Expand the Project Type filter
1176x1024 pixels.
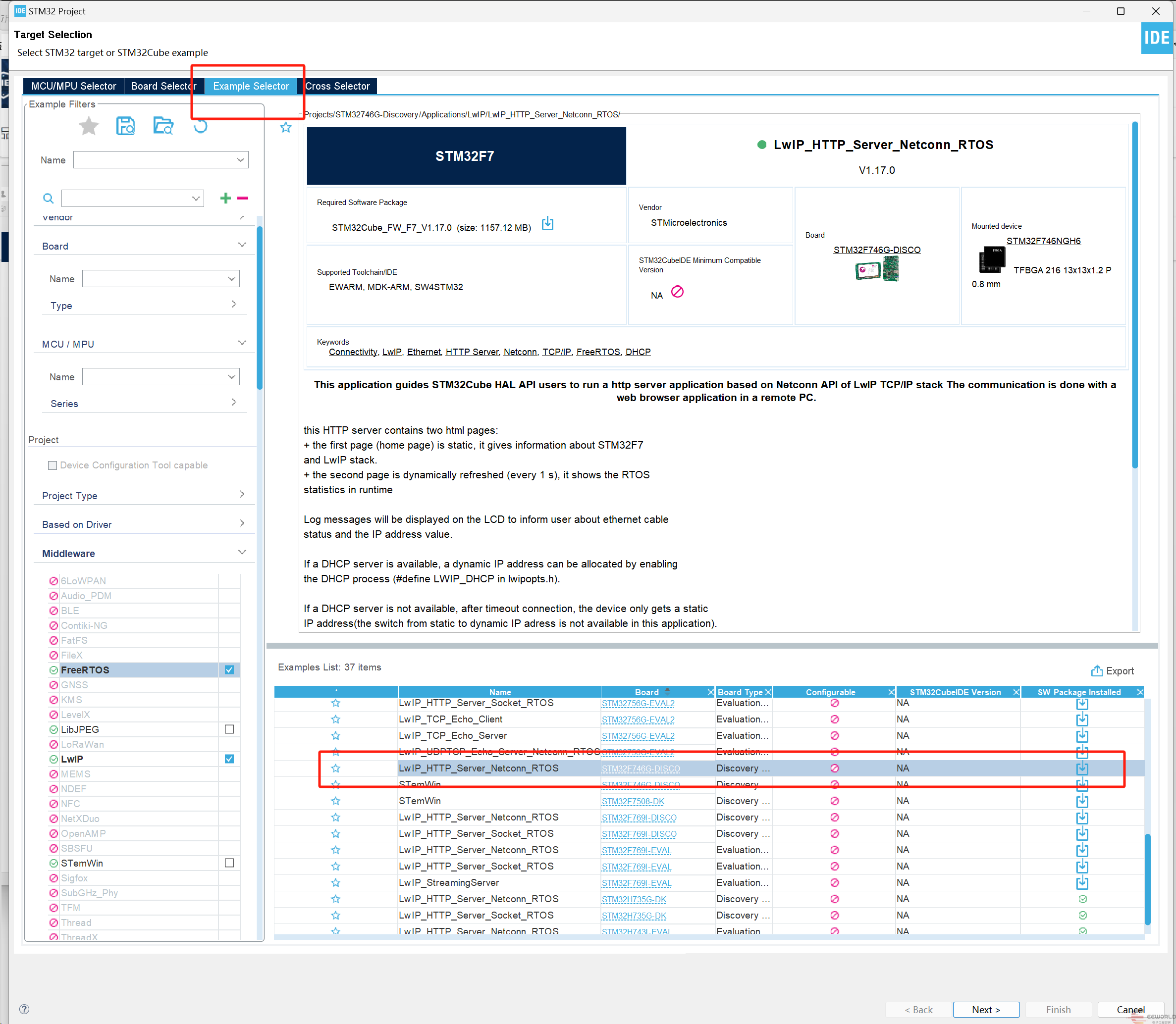click(x=242, y=494)
